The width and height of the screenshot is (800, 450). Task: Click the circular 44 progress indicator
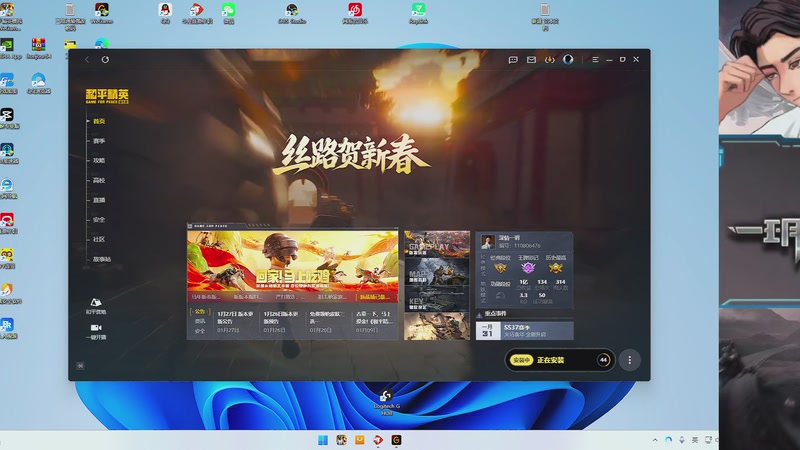[x=604, y=360]
